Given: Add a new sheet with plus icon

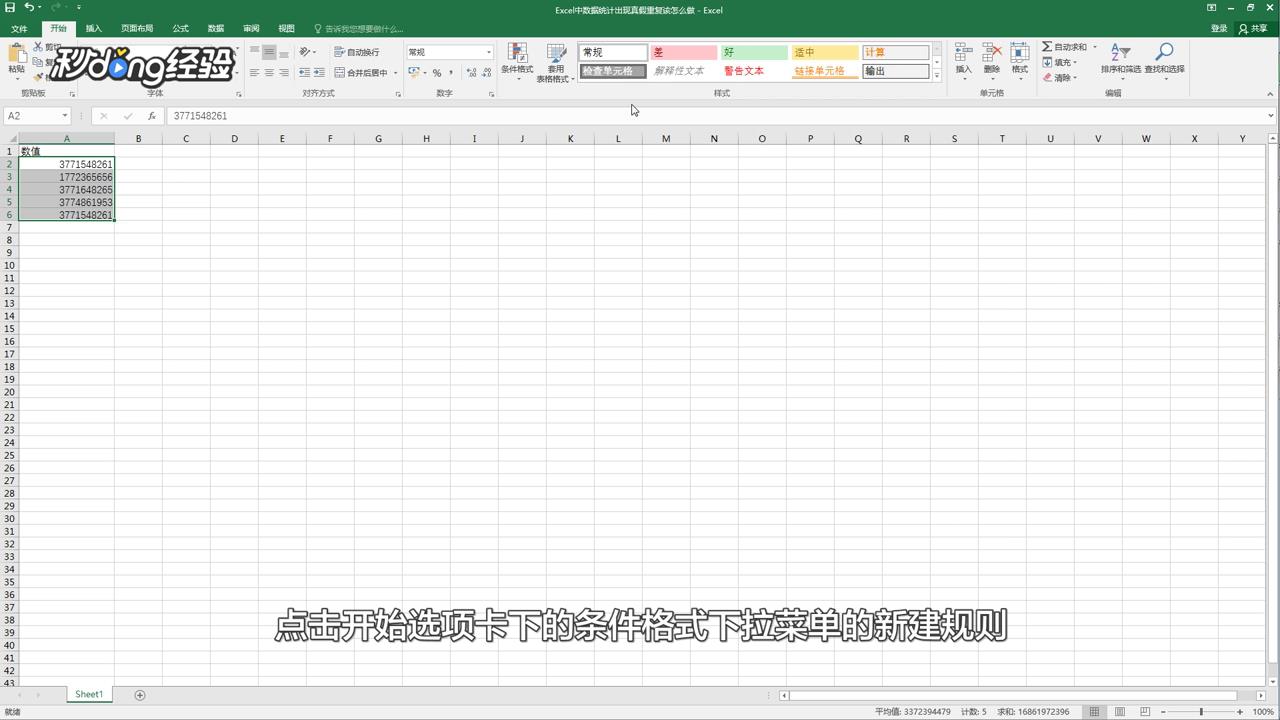Looking at the screenshot, I should tap(140, 695).
